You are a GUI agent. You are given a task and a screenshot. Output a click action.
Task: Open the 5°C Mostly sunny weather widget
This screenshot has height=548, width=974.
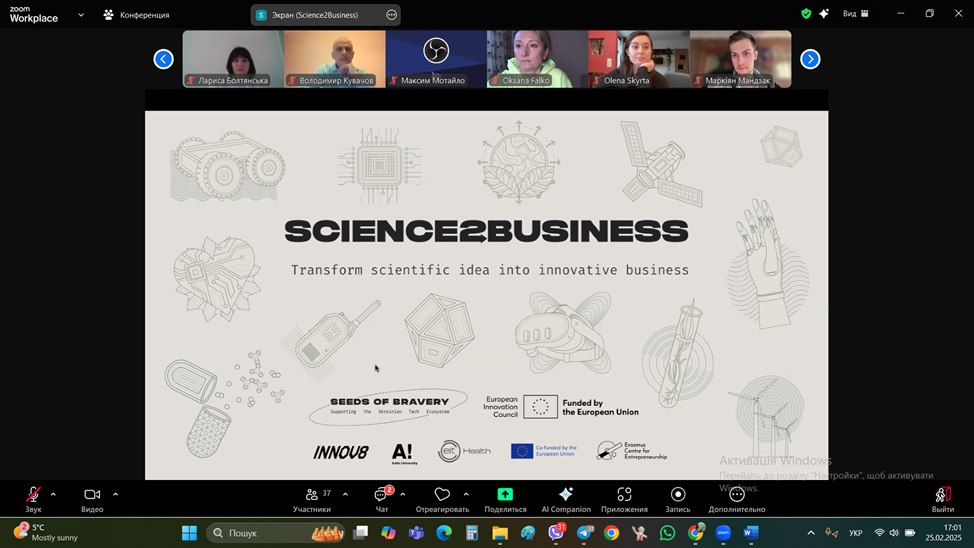click(x=47, y=532)
